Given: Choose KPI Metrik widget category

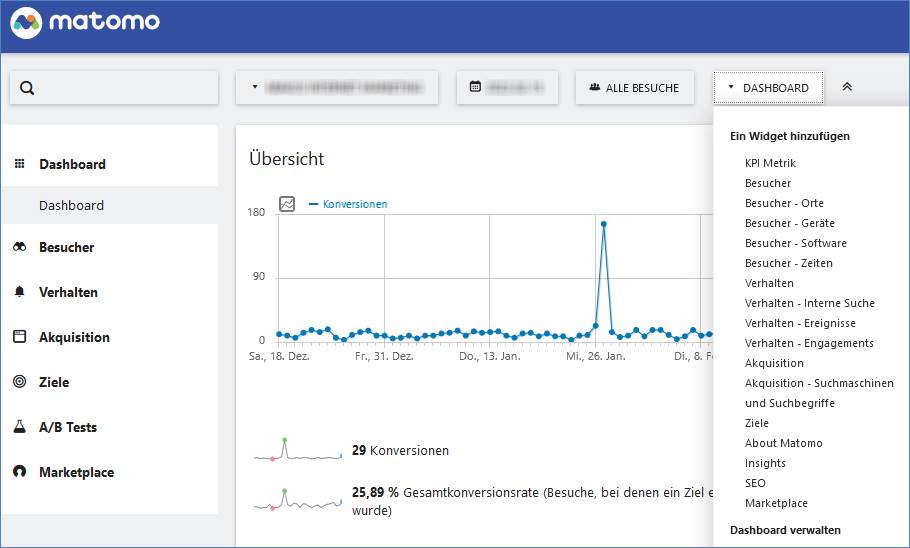Looking at the screenshot, I should click(770, 163).
